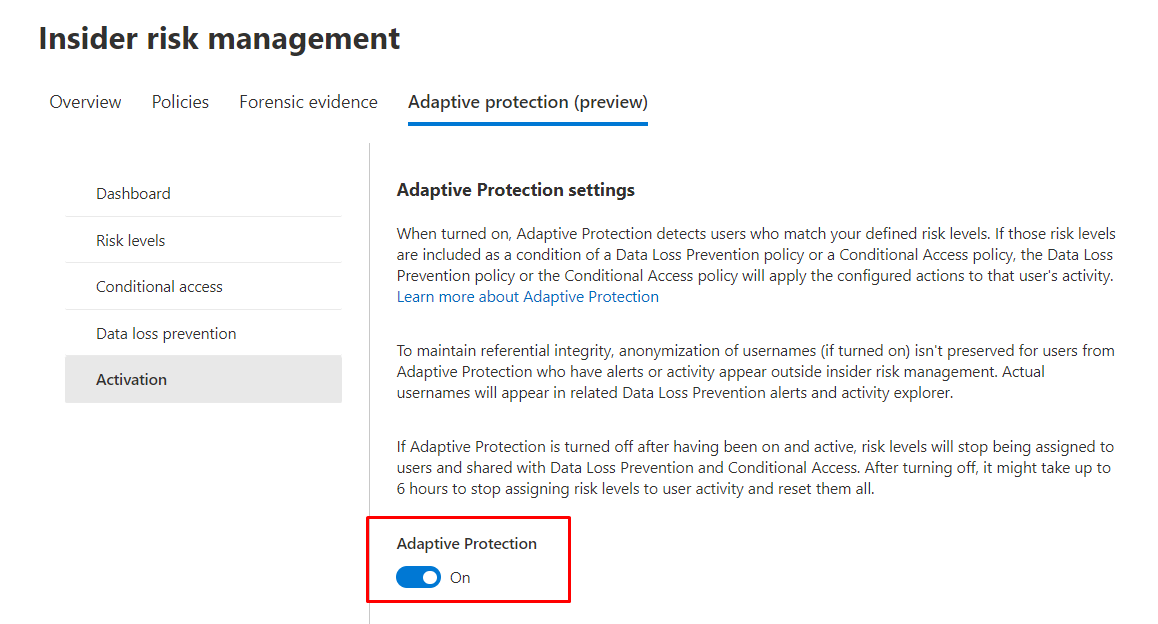Click the paragraph about turning Adaptive Protection off
Viewport: 1158px width, 624px height.
tap(755, 467)
